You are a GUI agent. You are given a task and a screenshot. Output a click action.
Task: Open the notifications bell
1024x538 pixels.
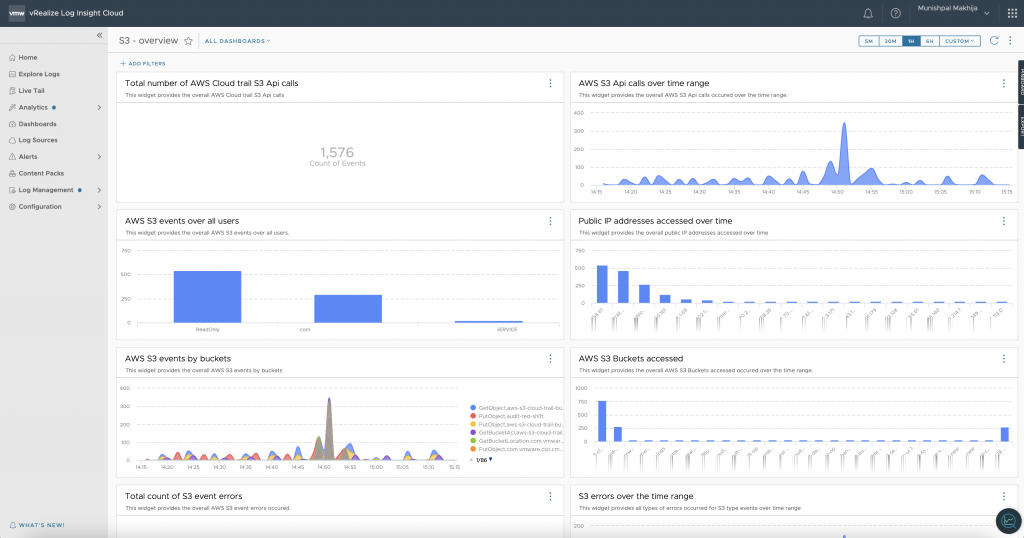point(868,13)
